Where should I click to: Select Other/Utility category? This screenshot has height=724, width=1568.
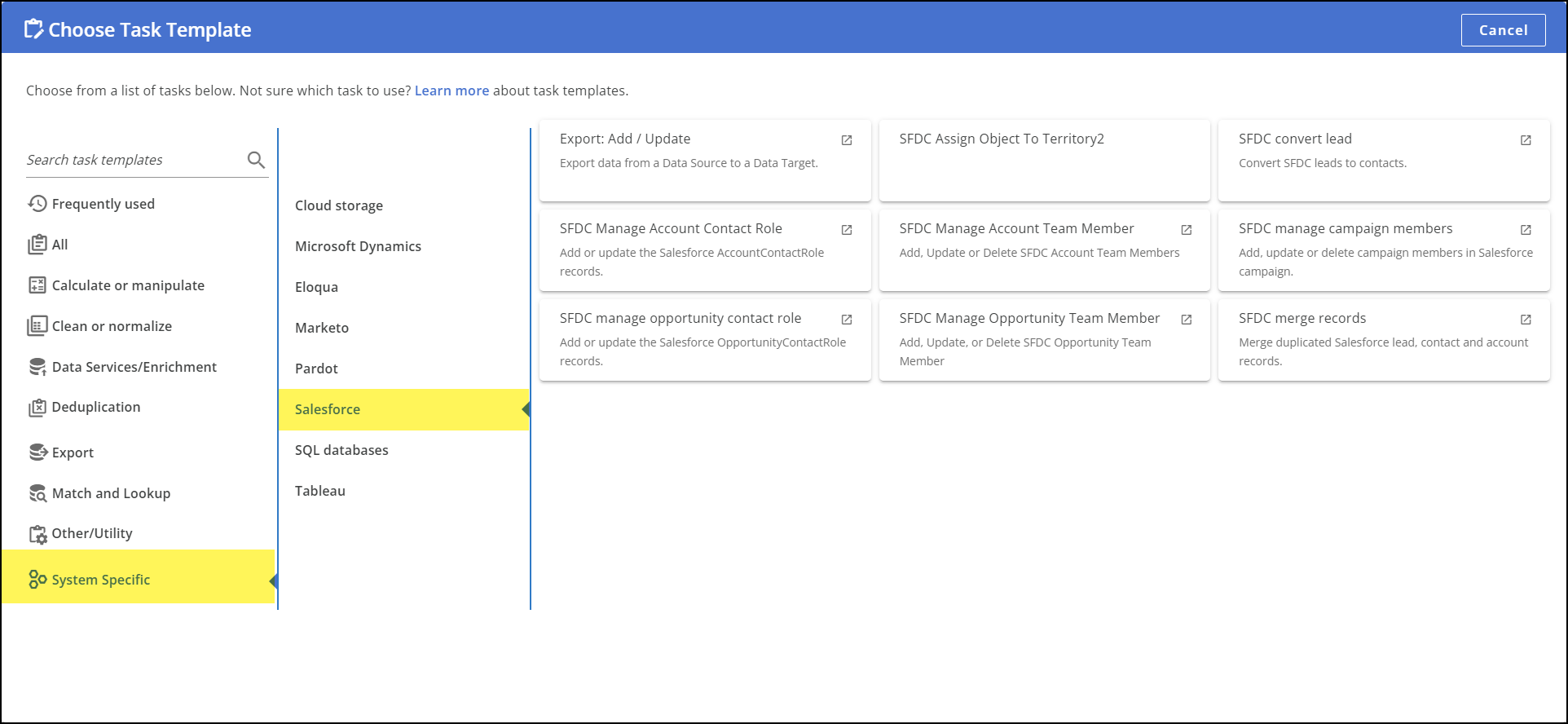tap(91, 533)
